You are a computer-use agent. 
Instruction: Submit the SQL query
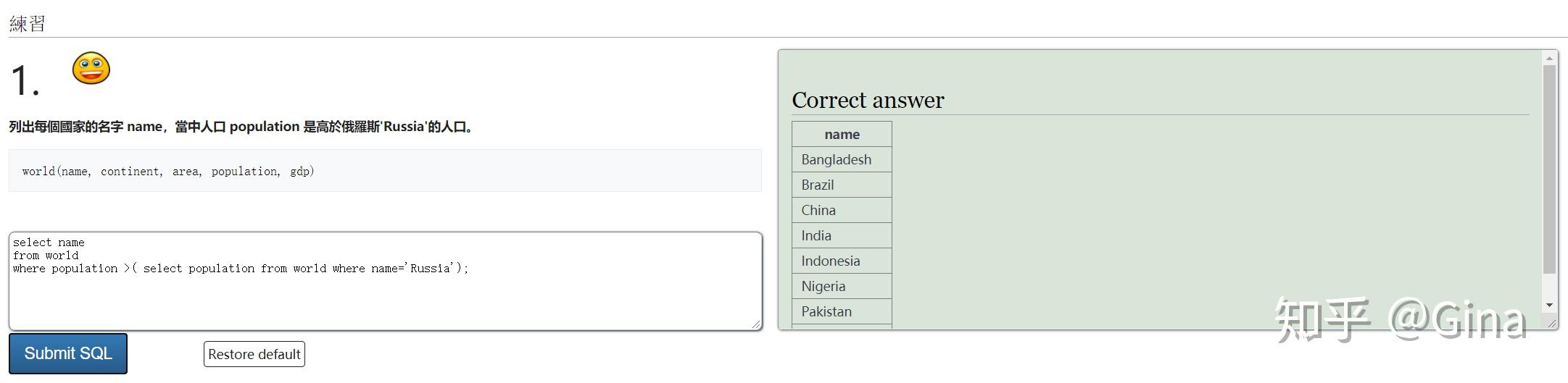[68, 353]
